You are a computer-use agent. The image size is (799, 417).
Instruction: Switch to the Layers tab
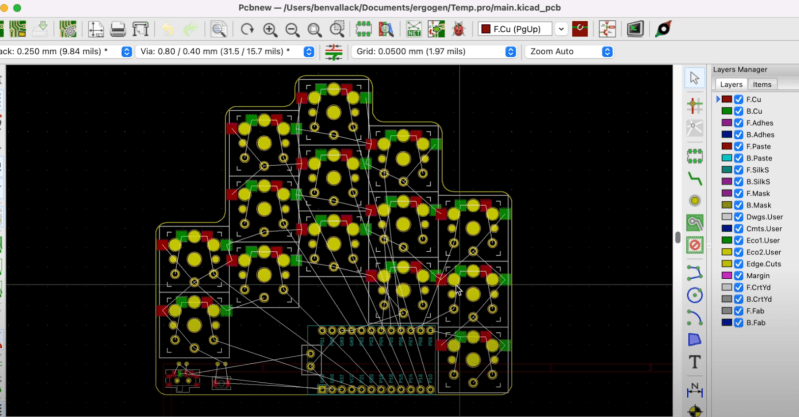(x=732, y=85)
